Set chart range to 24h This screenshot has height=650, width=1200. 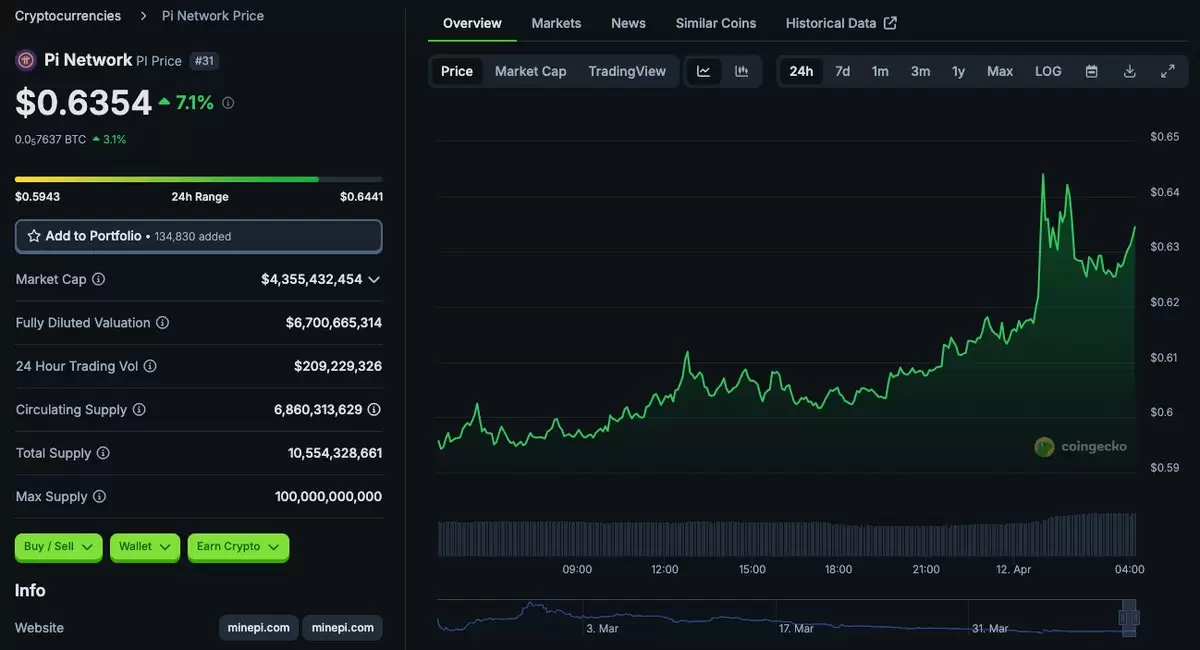[801, 71]
